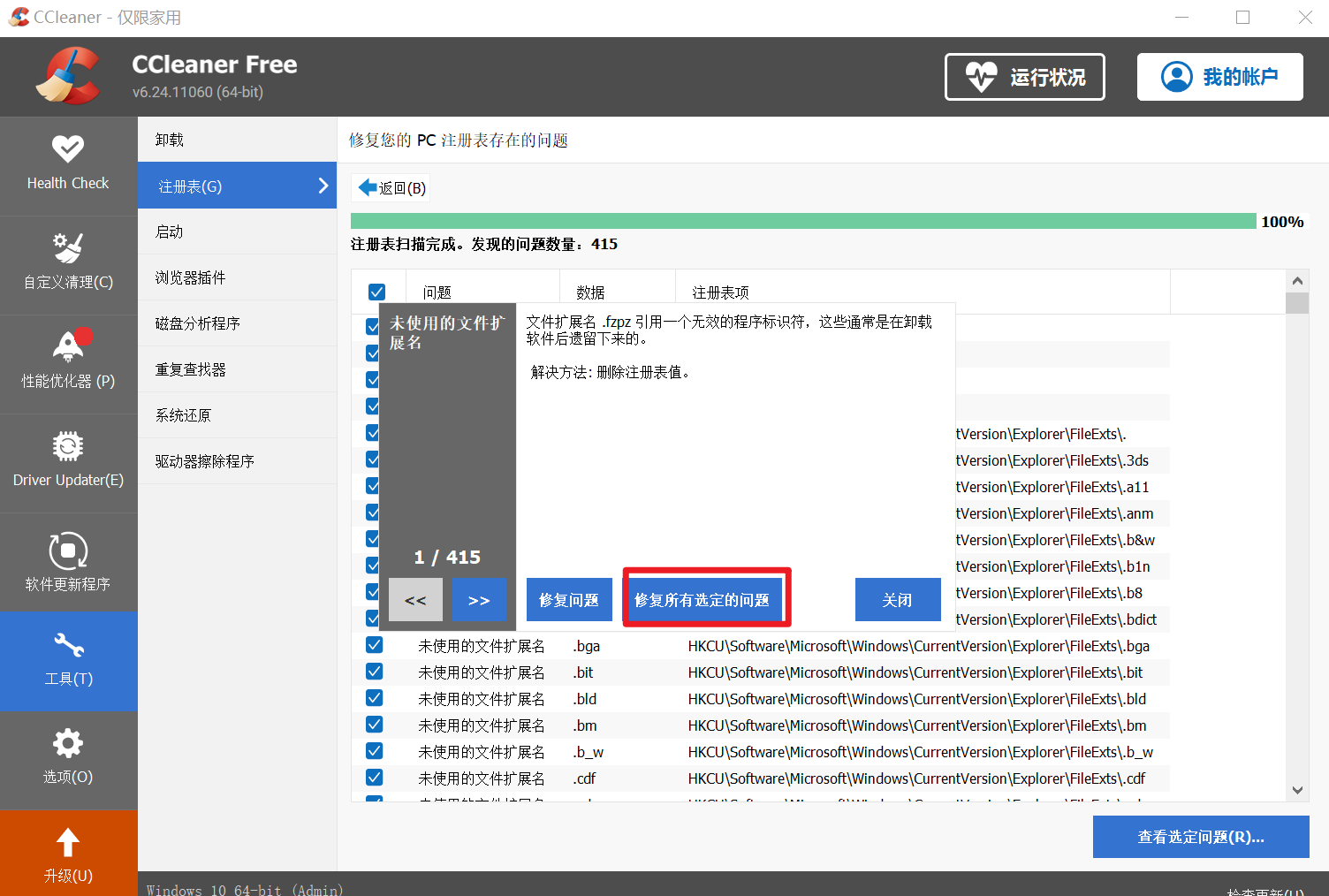1329x896 pixels.
Task: Uncheck the .bit row checkbox
Action: point(375,672)
